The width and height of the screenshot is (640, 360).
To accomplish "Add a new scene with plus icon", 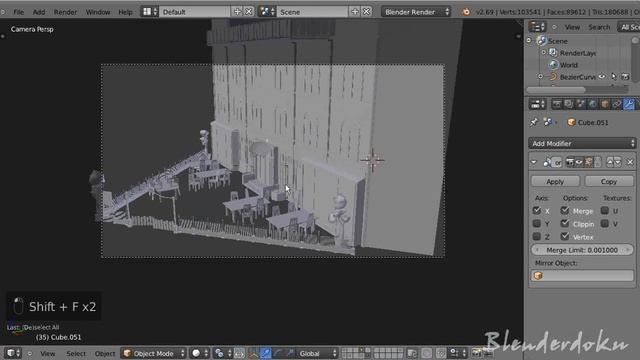I will click(355, 12).
